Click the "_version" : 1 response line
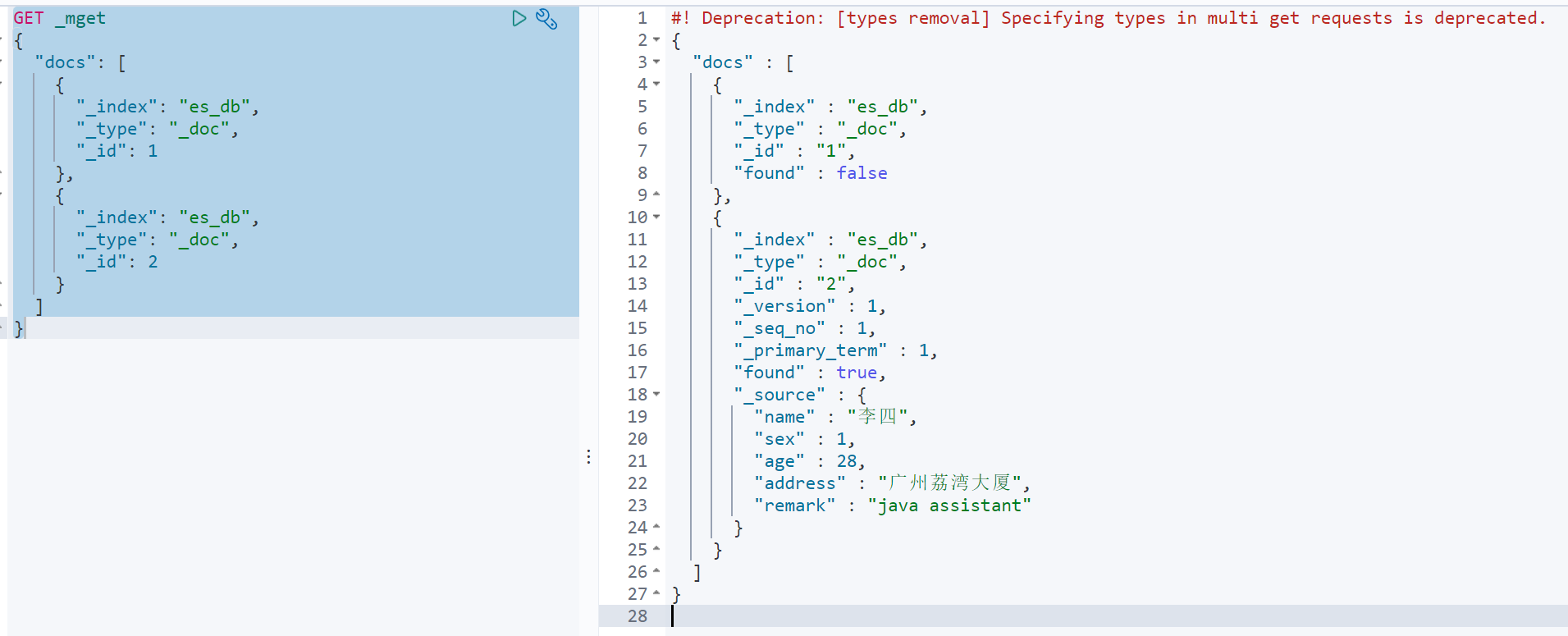The width and height of the screenshot is (1568, 636). point(810,306)
